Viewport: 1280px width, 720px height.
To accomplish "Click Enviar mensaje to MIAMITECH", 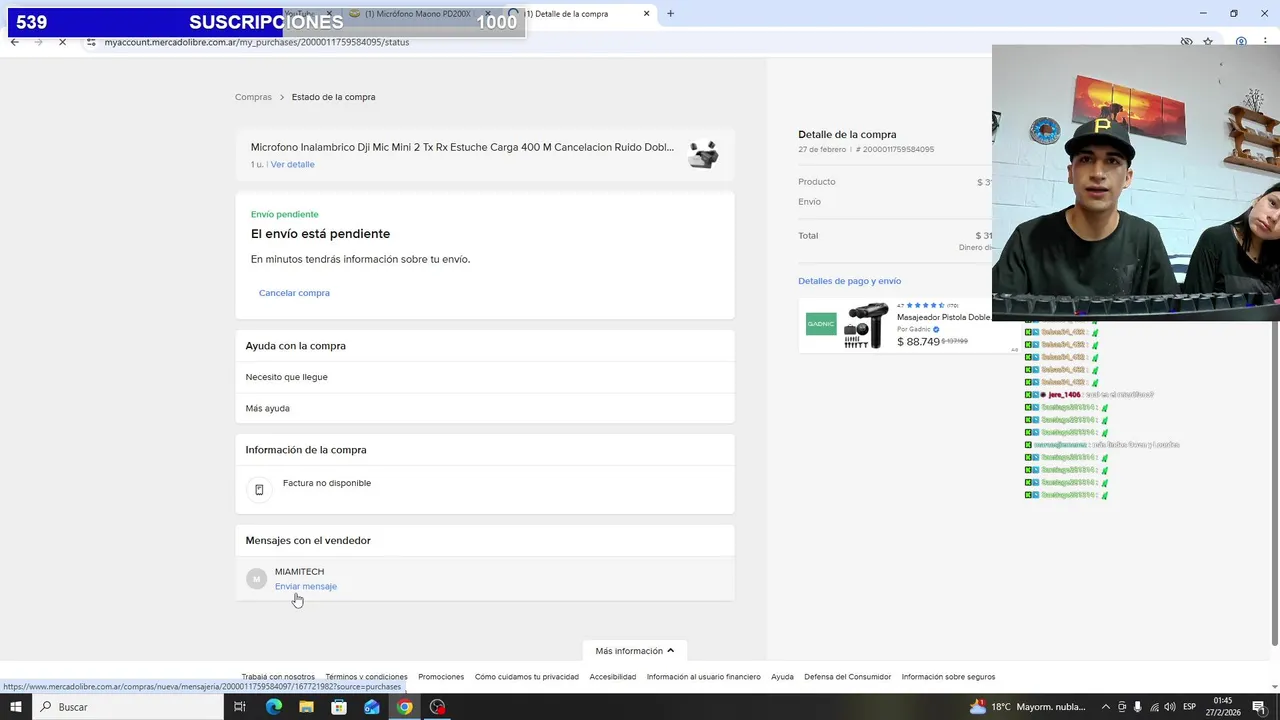I will click(x=306, y=586).
